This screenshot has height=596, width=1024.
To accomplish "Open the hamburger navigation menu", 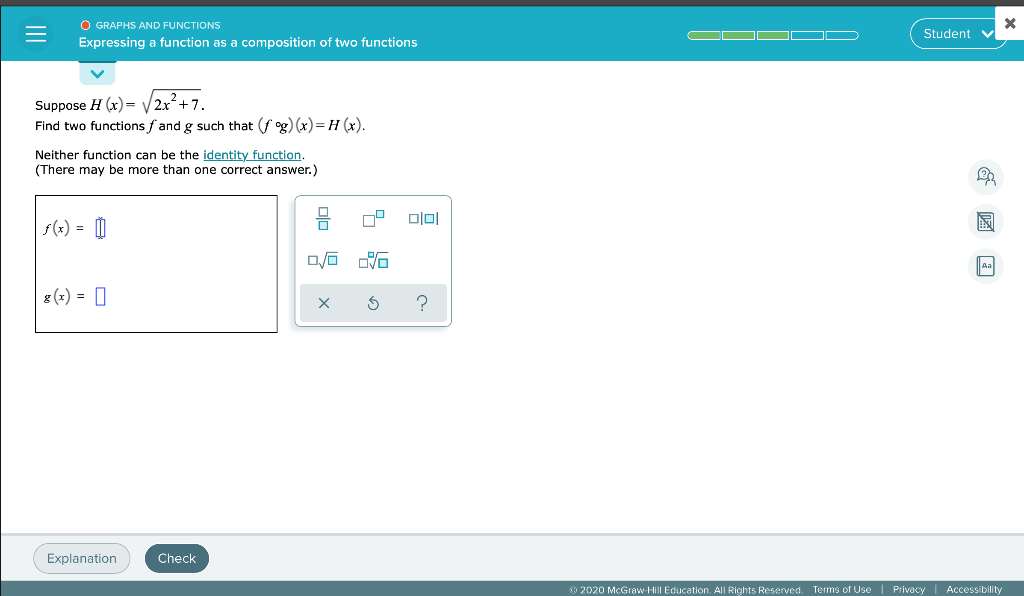I will [x=36, y=34].
